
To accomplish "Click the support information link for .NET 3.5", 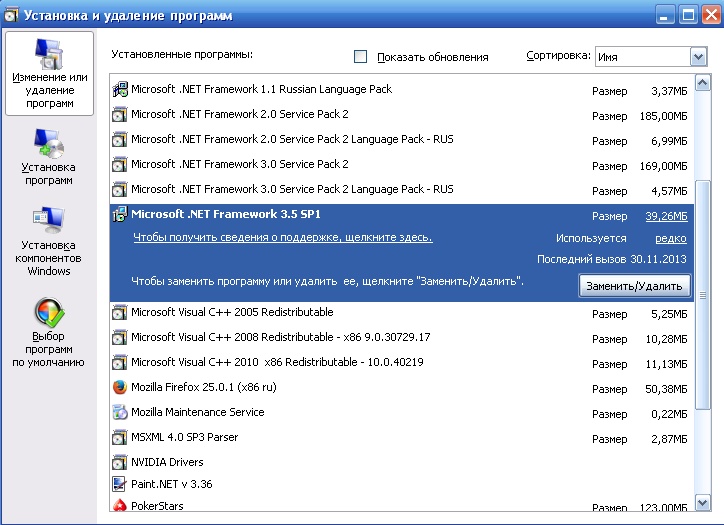I will (x=283, y=238).
